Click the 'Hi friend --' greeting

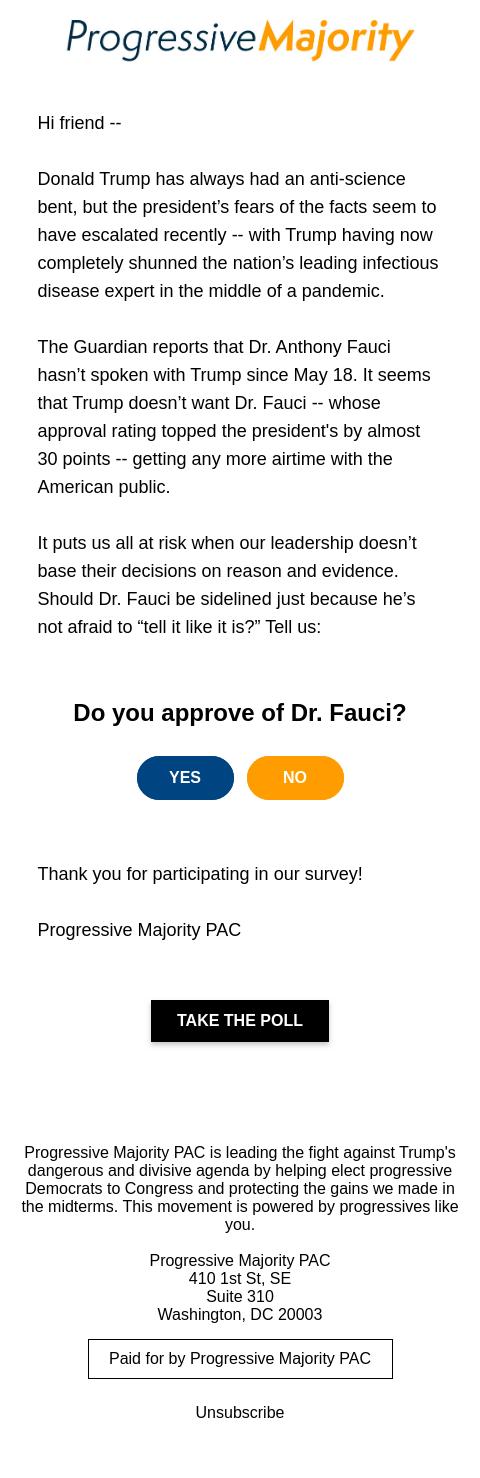point(79,123)
